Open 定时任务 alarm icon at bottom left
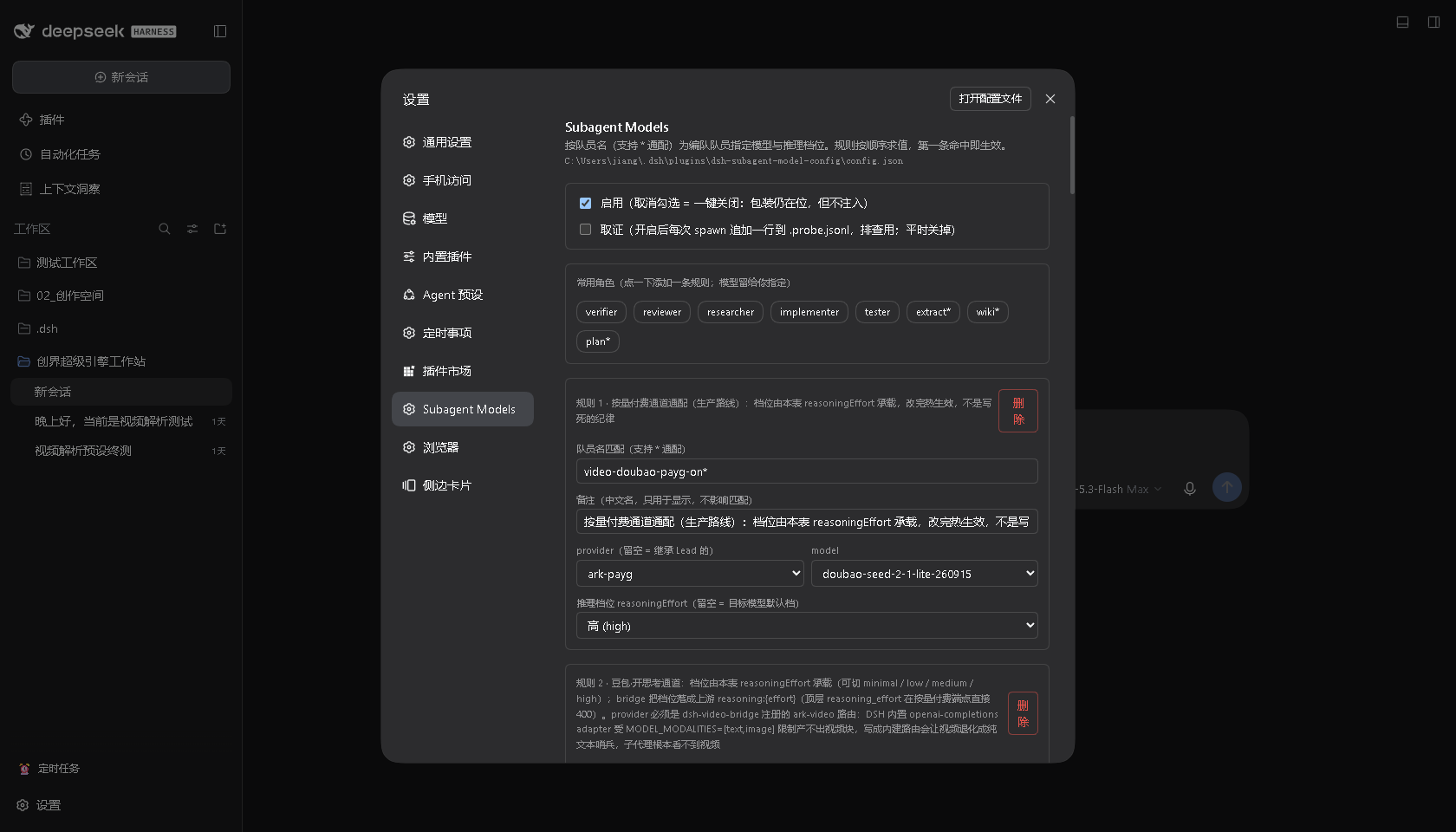This screenshot has height=832, width=1456. [24, 769]
